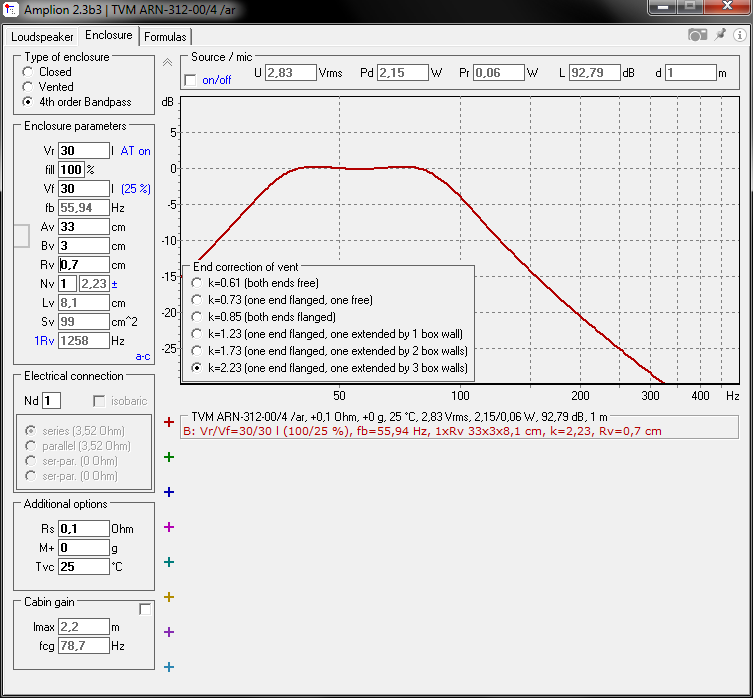
Task: Open the info icon at top right
Action: pos(740,35)
